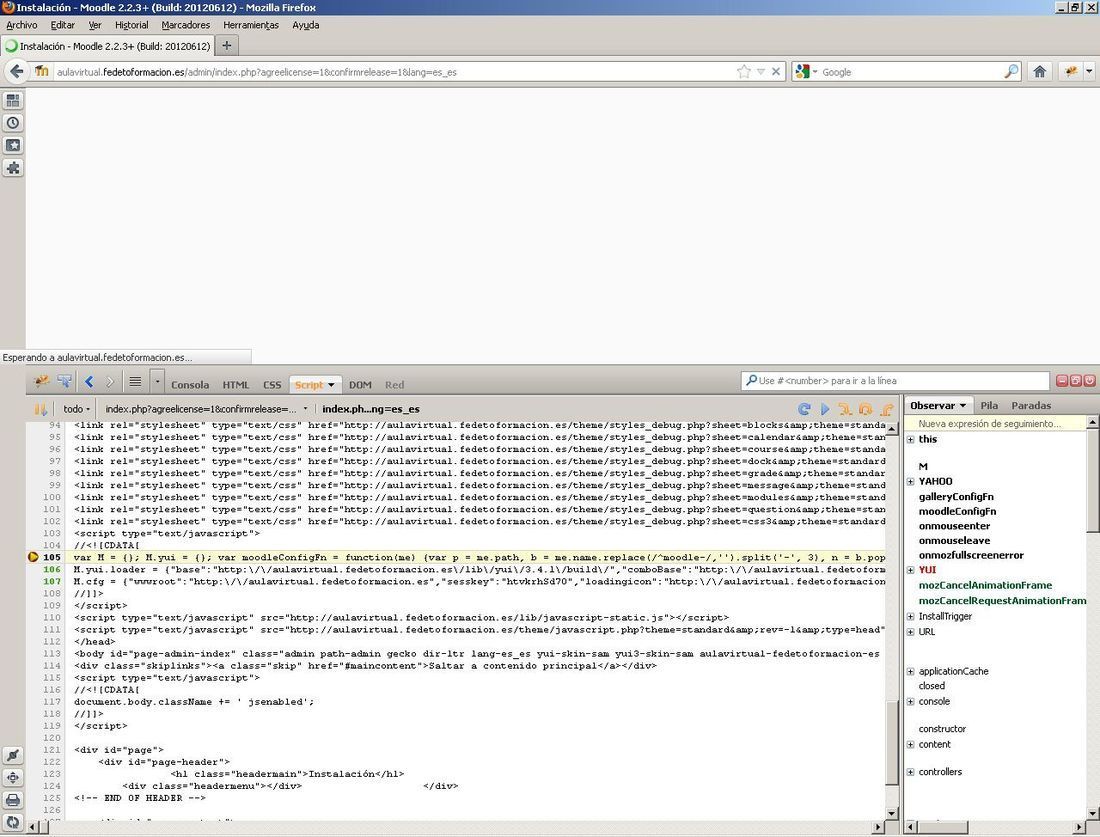Screen dimensions: 1100x837
Task: Click the script panel vertical scrollbar thumb
Action: point(892,744)
